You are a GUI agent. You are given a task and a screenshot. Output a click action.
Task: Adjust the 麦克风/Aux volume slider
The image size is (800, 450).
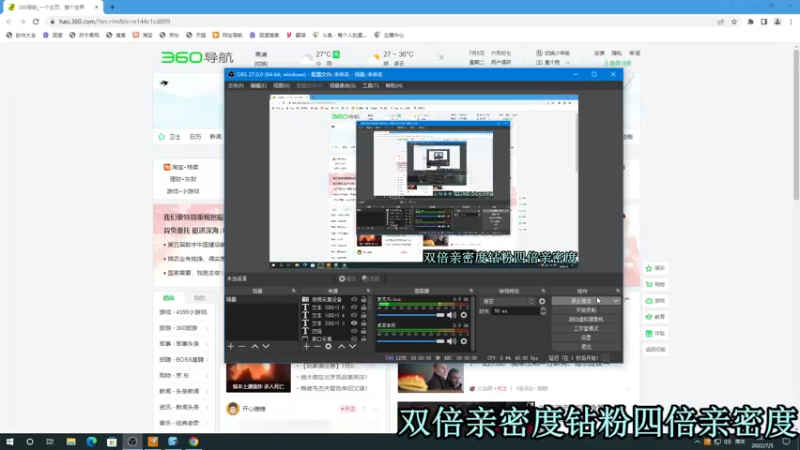tap(411, 315)
